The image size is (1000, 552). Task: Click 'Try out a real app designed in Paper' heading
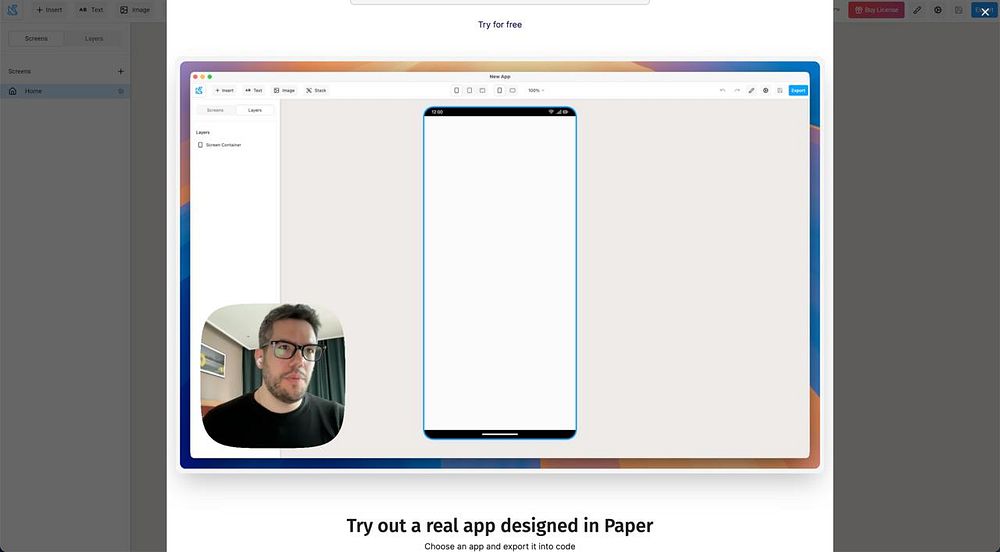pyautogui.click(x=500, y=525)
